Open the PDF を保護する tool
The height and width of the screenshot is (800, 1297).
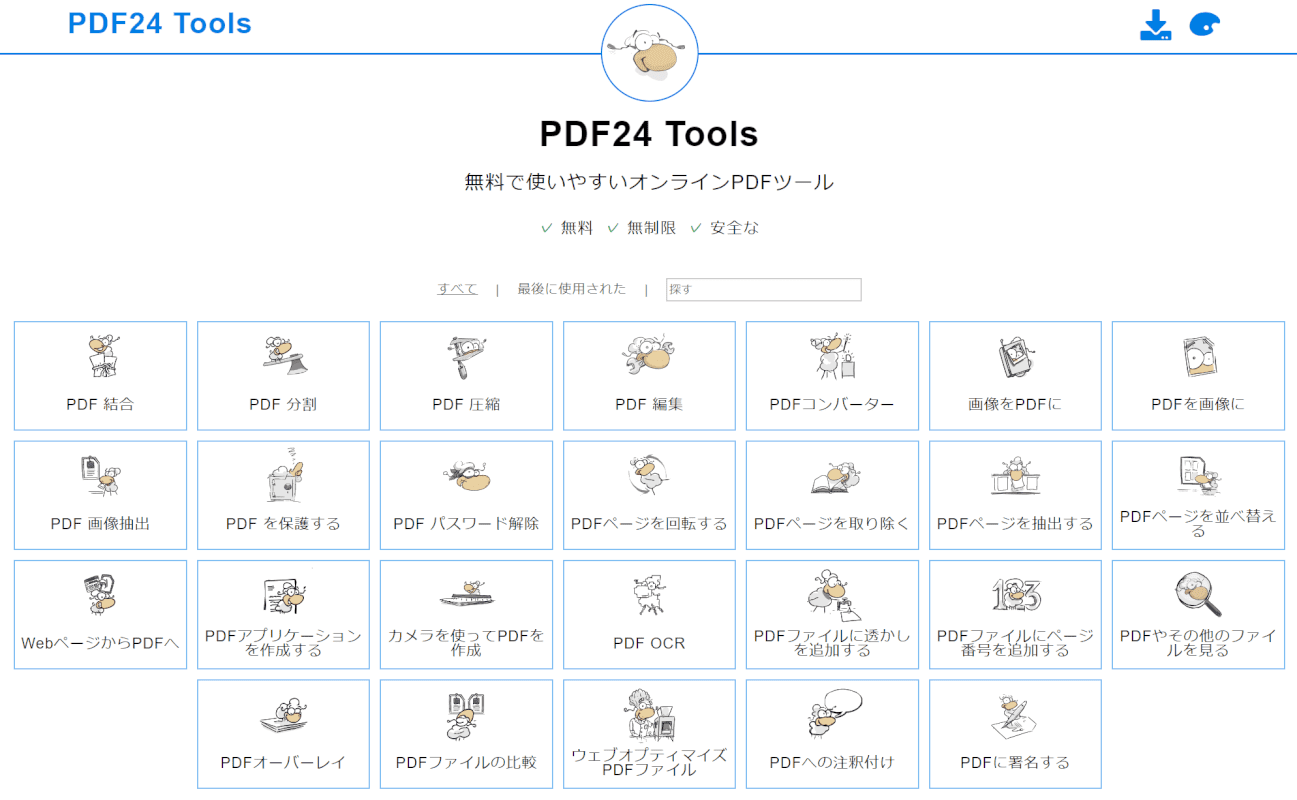click(283, 495)
